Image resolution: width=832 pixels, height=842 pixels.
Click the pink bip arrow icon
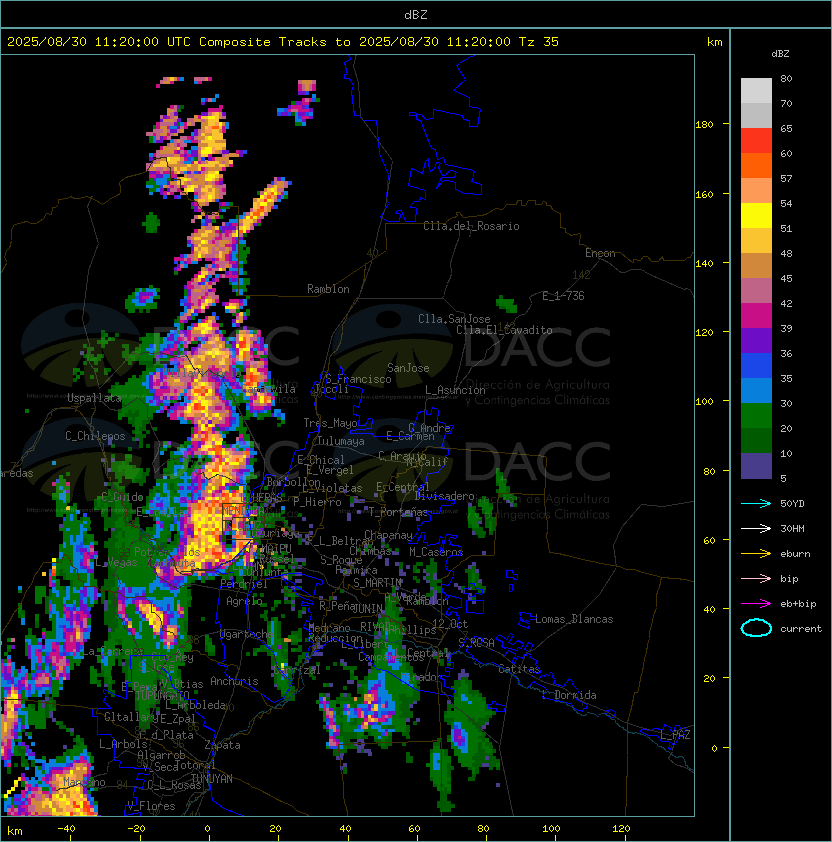point(756,579)
